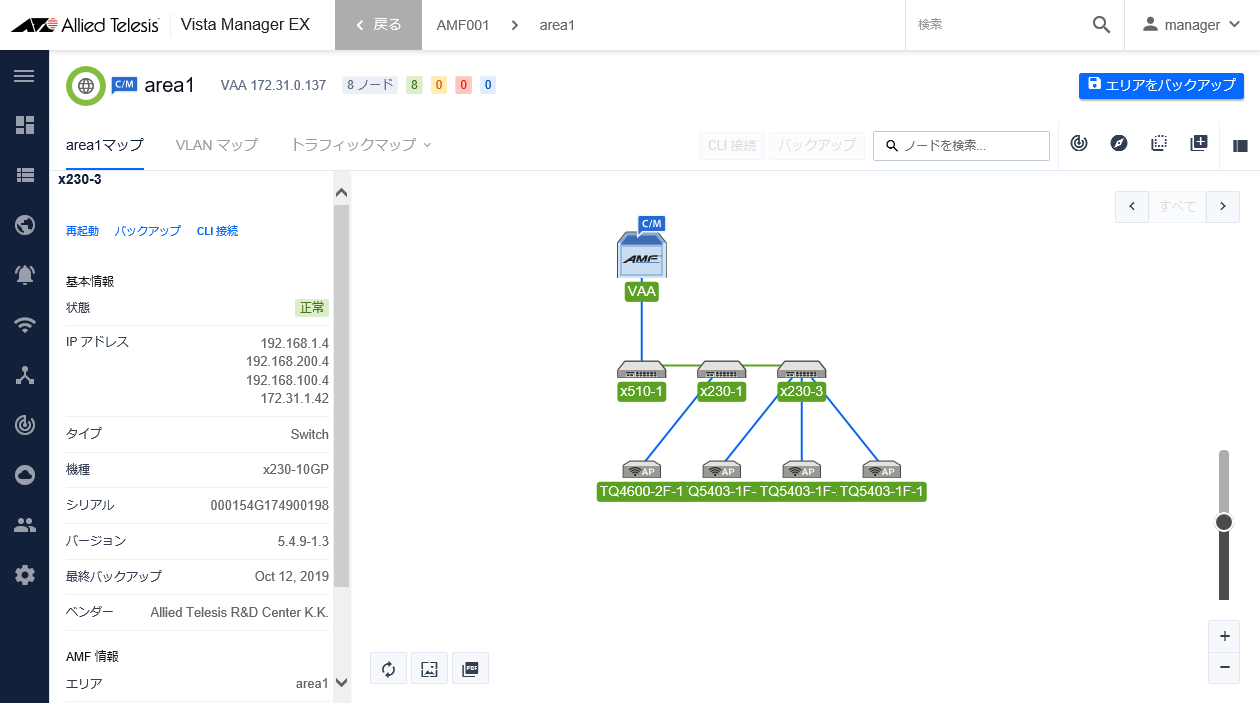Click the CLI 接続 link in side panel
Viewport: 1260px width, 703px height.
click(x=217, y=231)
